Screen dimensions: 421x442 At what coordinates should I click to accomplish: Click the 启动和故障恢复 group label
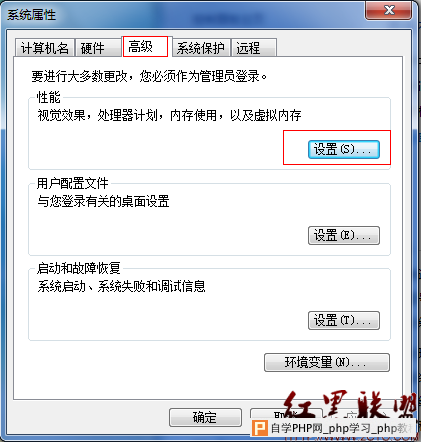78,268
